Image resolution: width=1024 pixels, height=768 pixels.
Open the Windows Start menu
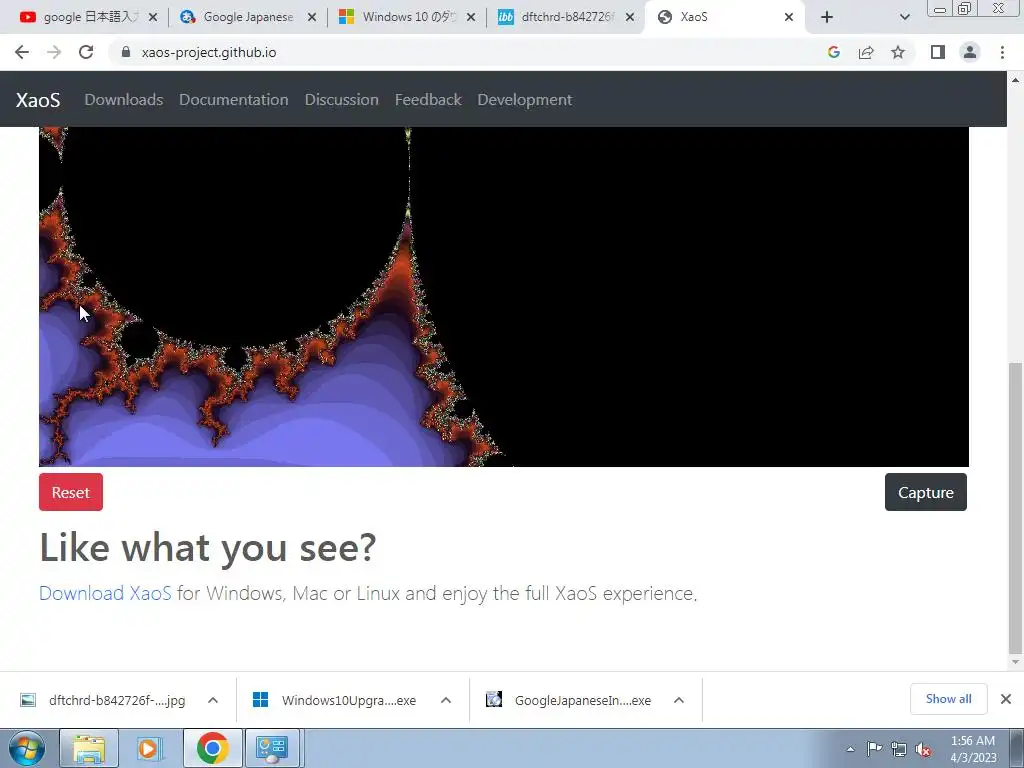pos(27,748)
